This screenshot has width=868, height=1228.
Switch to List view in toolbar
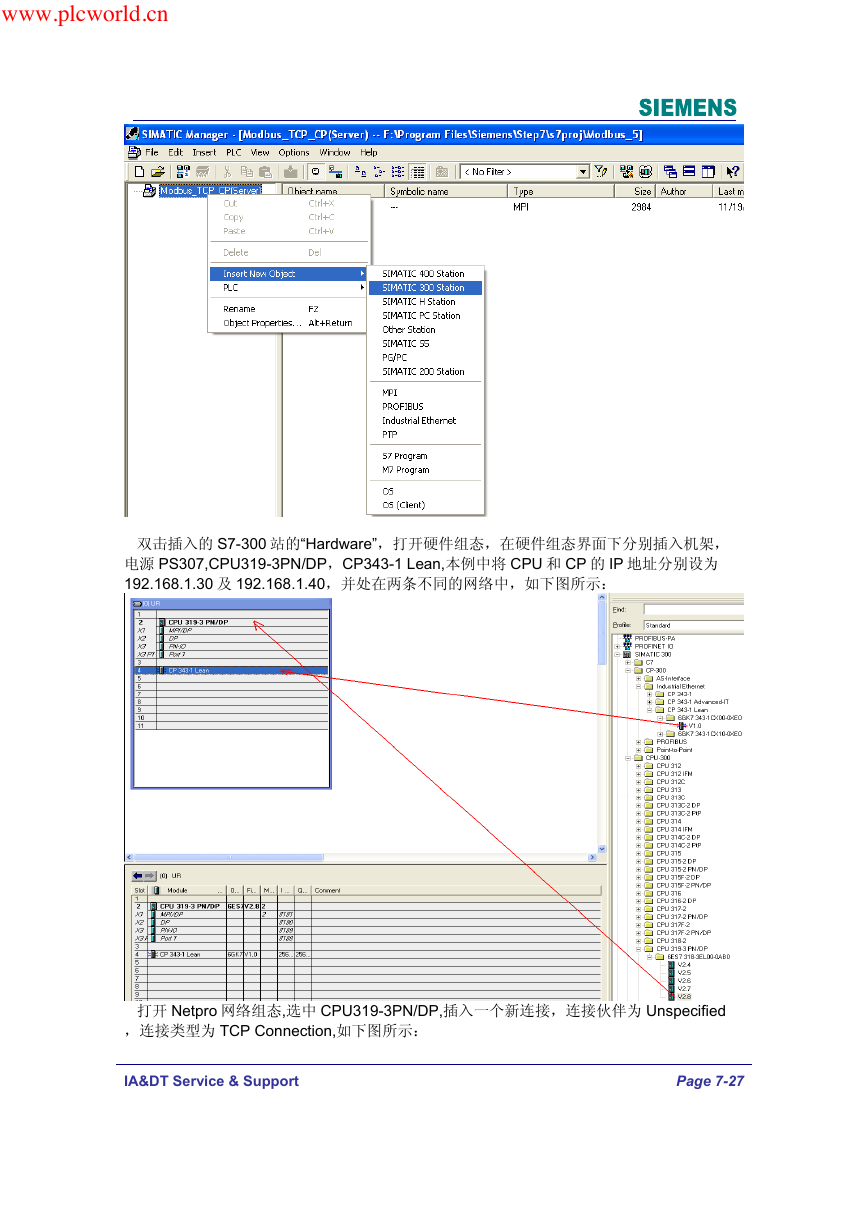point(398,172)
